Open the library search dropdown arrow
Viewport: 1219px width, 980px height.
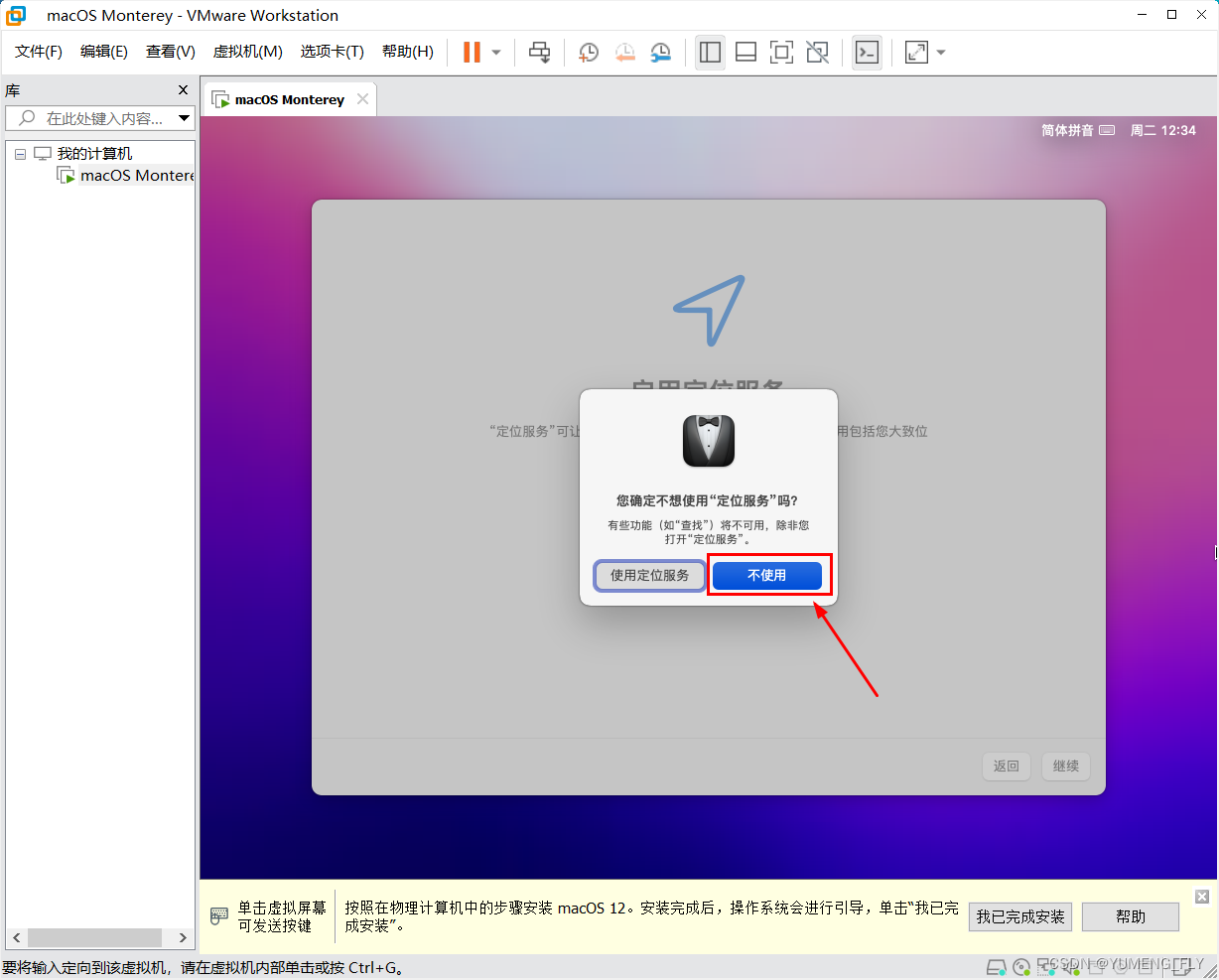click(185, 118)
